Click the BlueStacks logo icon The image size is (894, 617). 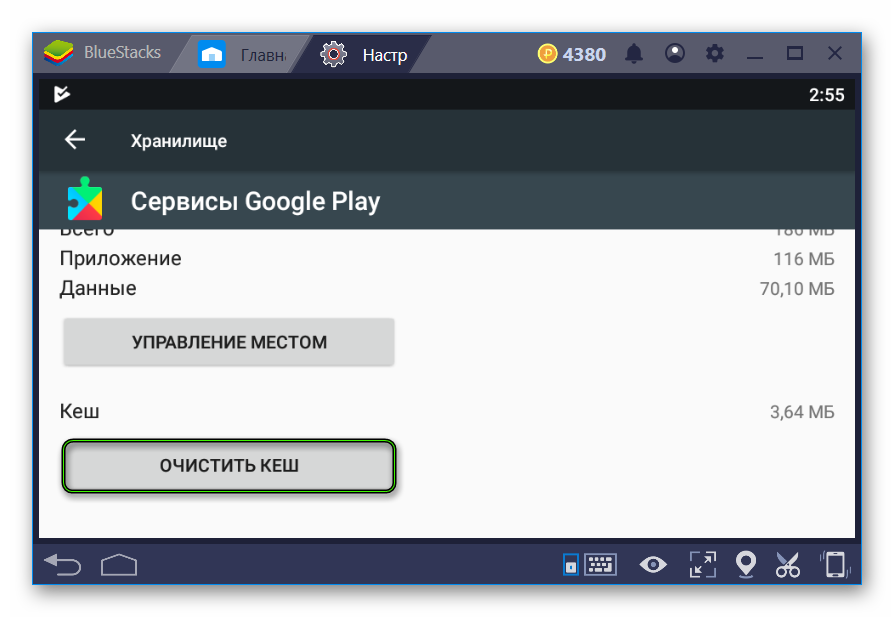coord(58,53)
